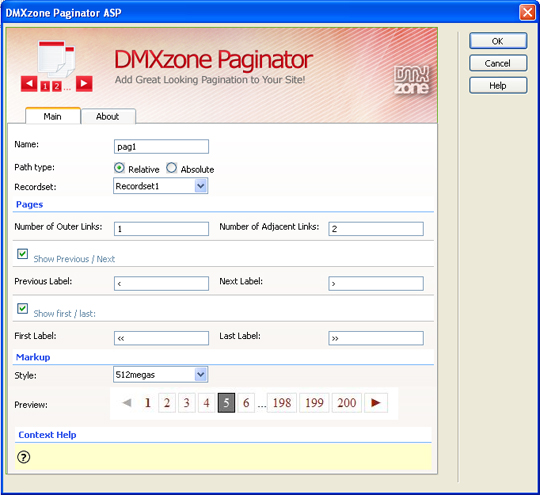The width and height of the screenshot is (540, 495).
Task: Click the previous arrow in pagination preview
Action: coord(127,402)
